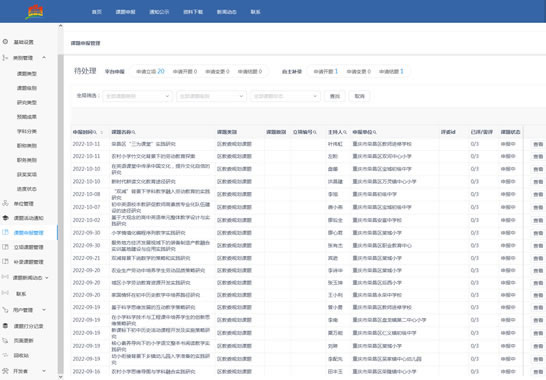Click the 查询 search button
Screen dimensions: 546x380
pos(335,96)
